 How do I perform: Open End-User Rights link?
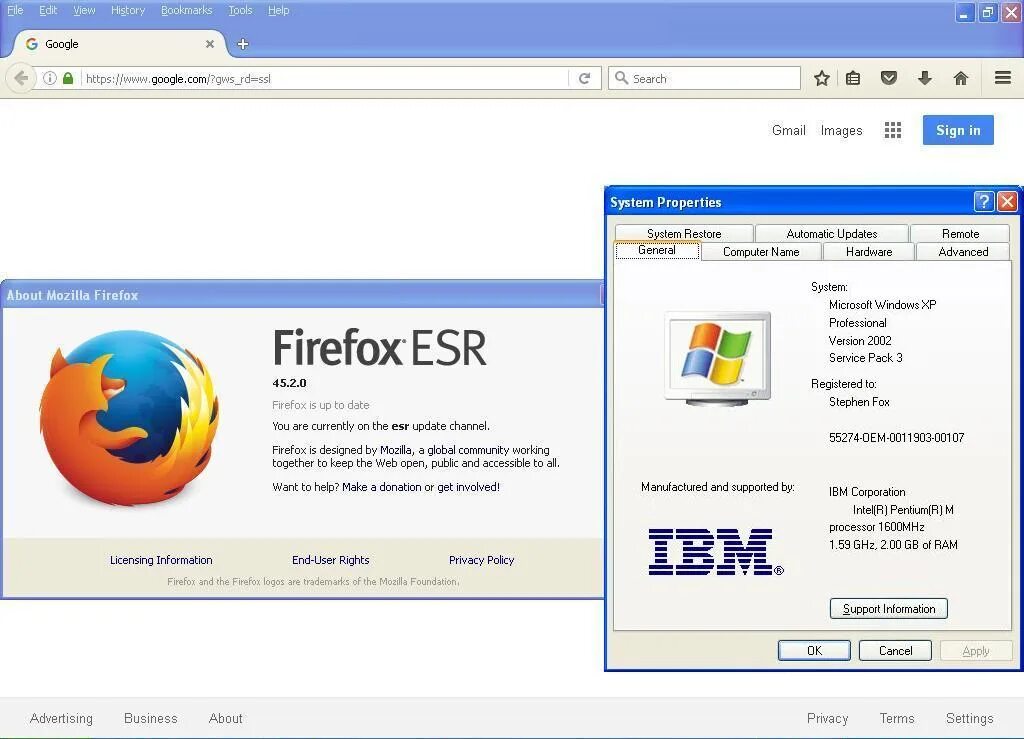tap(330, 560)
